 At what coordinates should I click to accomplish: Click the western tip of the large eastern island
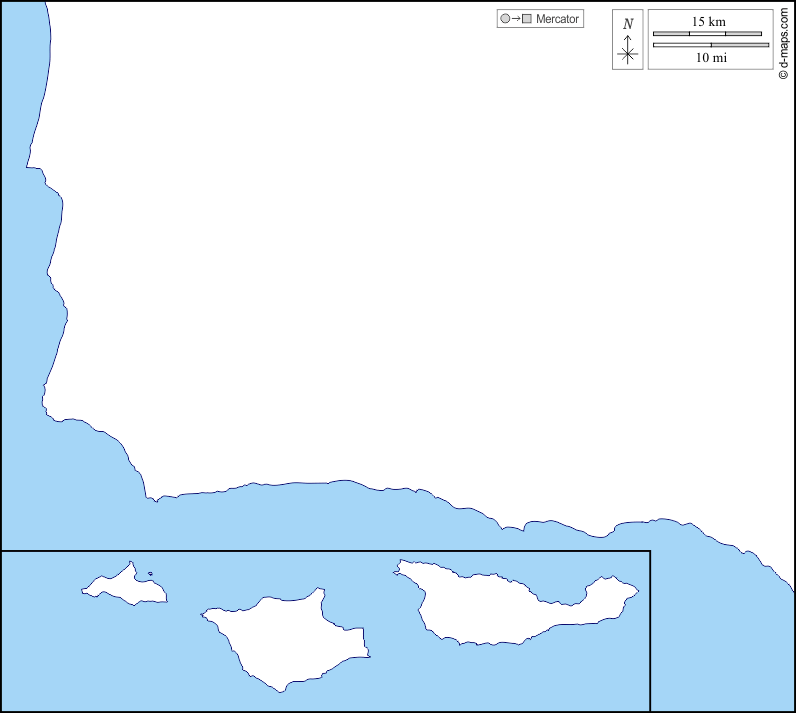click(398, 568)
